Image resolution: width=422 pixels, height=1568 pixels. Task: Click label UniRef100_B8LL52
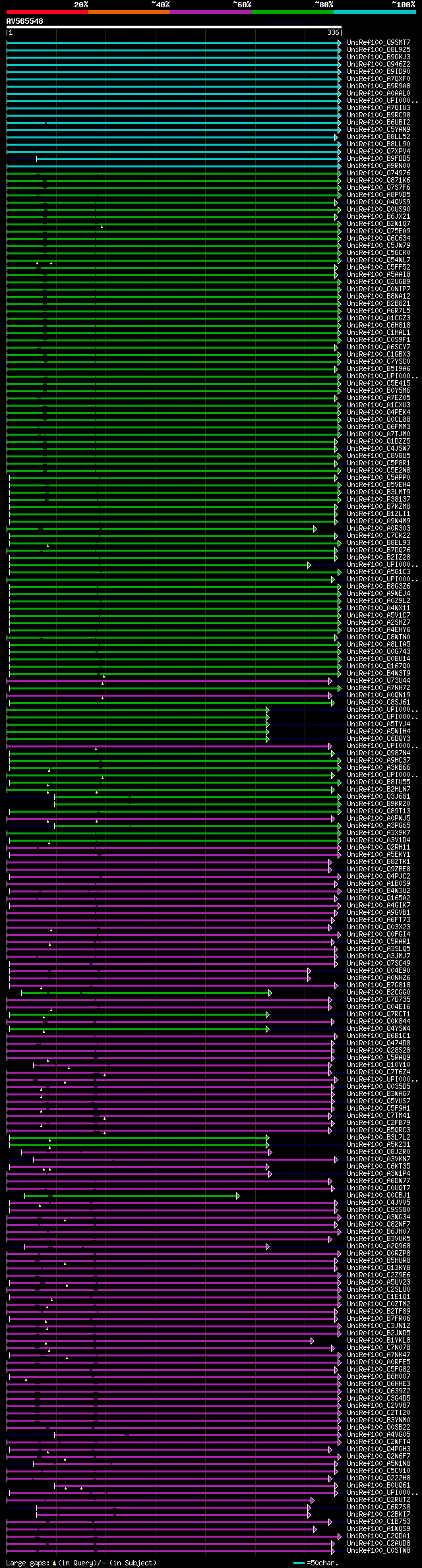378,136
